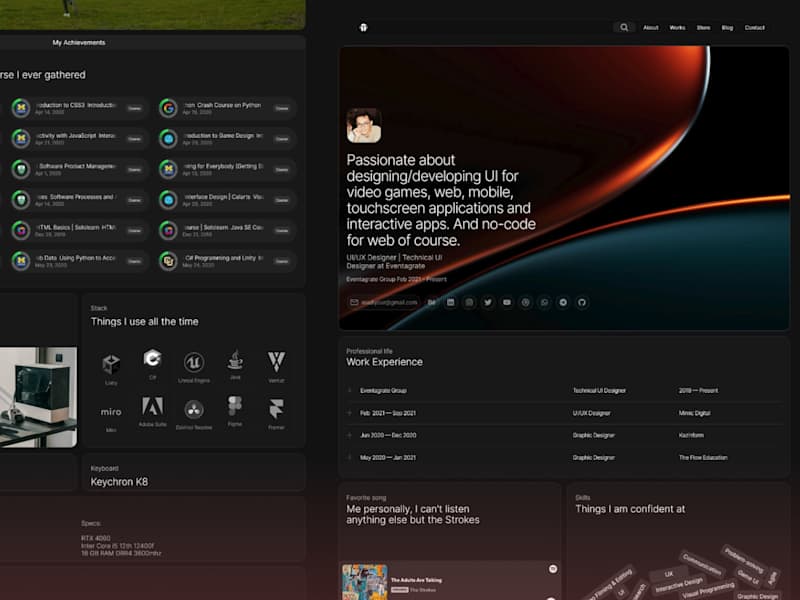Click the 'Technical UI Designer' role text
The image size is (800, 600).
(x=599, y=391)
